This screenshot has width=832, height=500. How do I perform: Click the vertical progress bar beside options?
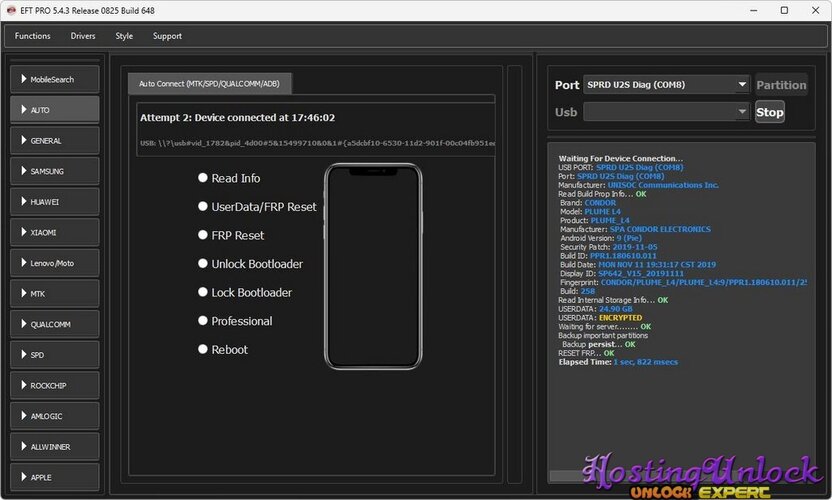pos(515,274)
